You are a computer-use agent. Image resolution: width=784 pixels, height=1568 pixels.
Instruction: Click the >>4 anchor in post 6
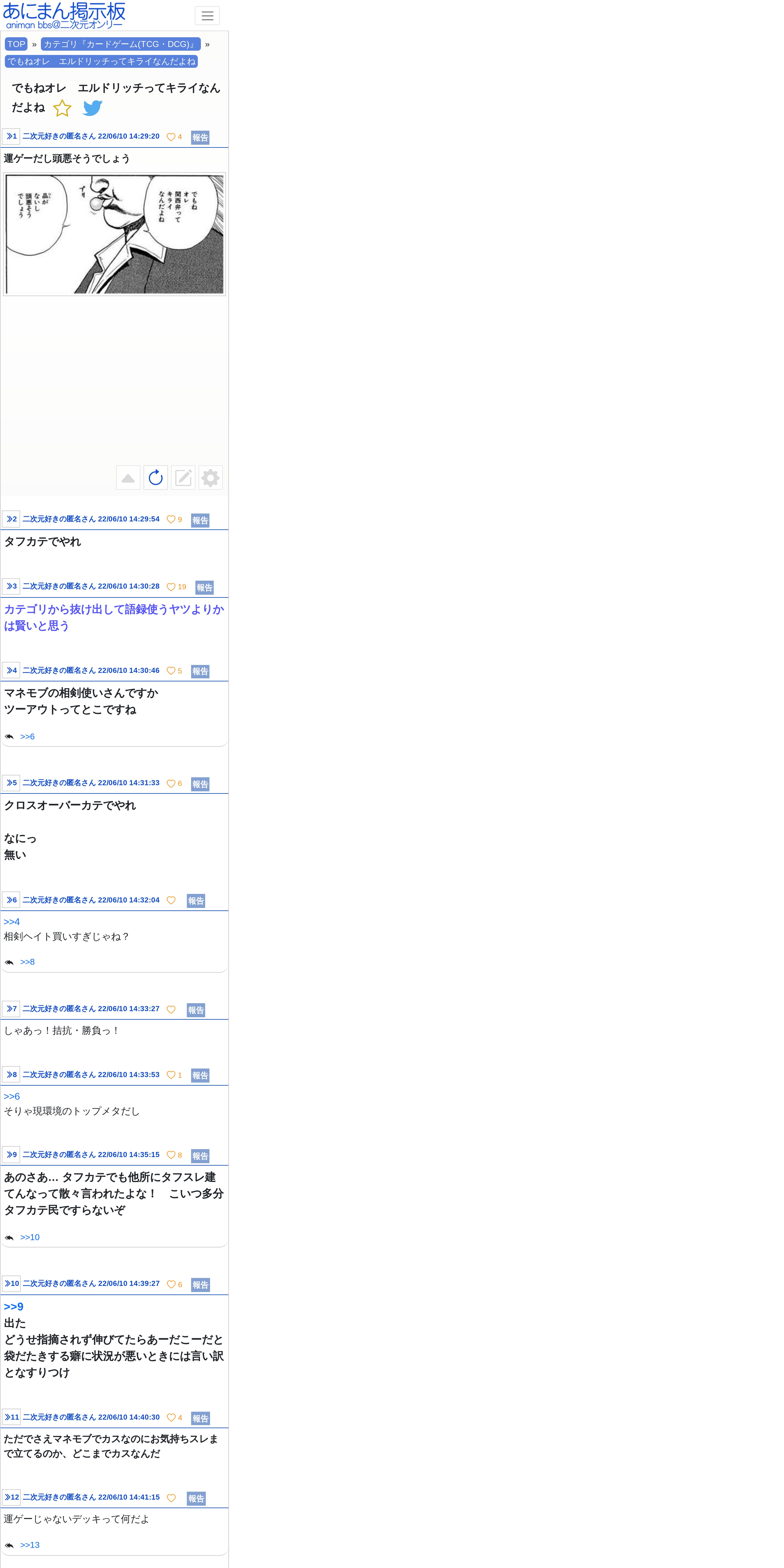click(12, 922)
